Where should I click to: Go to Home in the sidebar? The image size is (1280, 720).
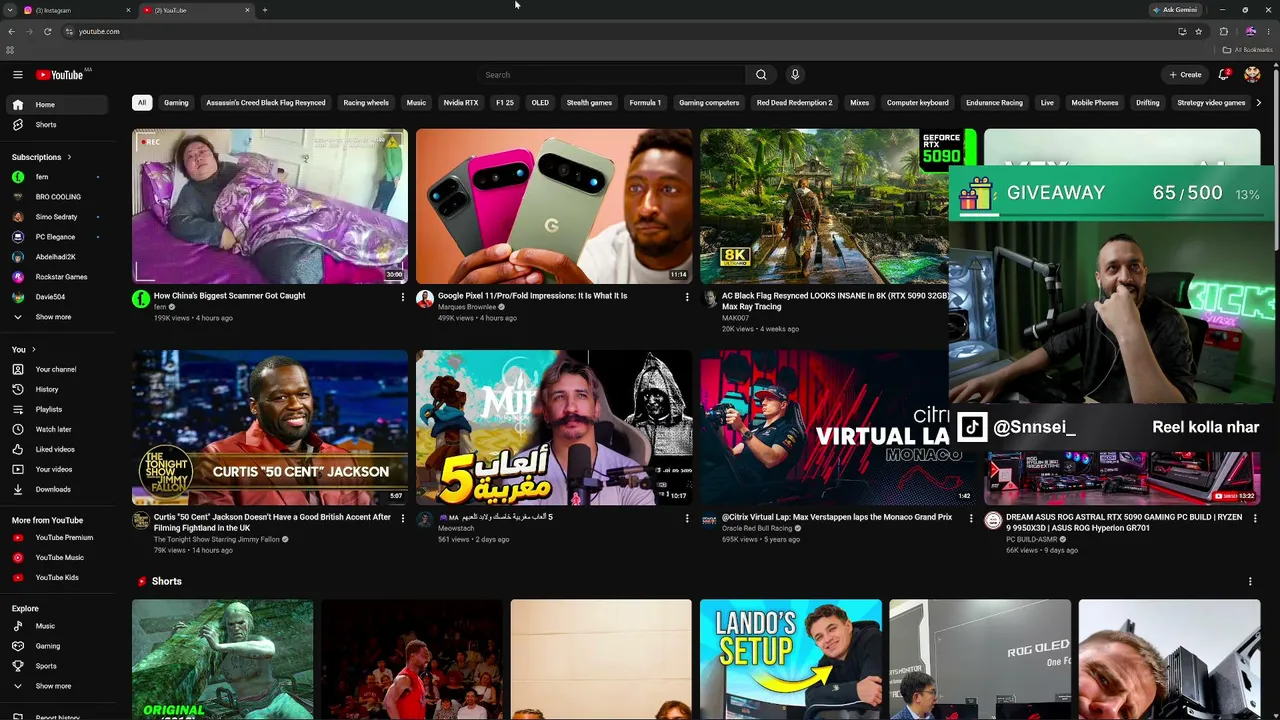pyautogui.click(x=59, y=105)
